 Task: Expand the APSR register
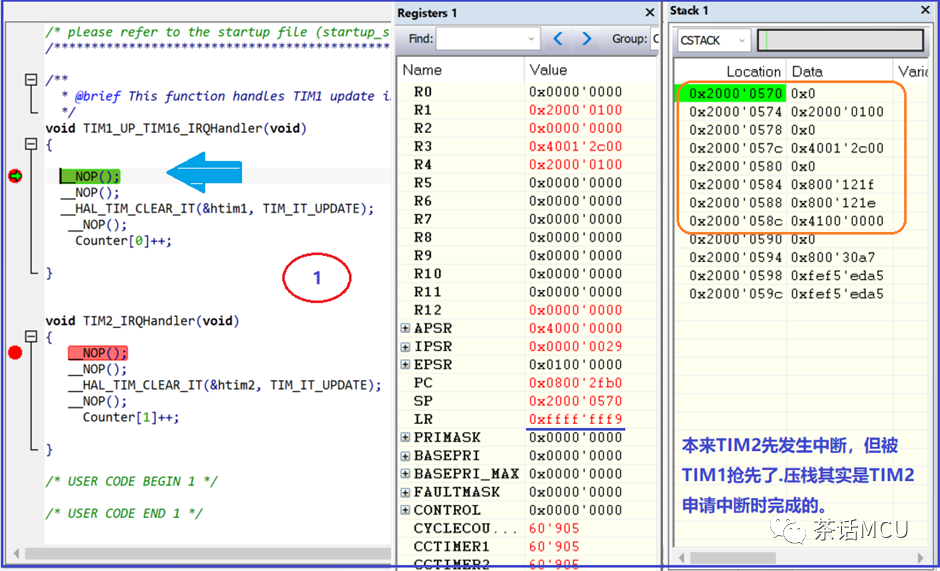point(405,328)
